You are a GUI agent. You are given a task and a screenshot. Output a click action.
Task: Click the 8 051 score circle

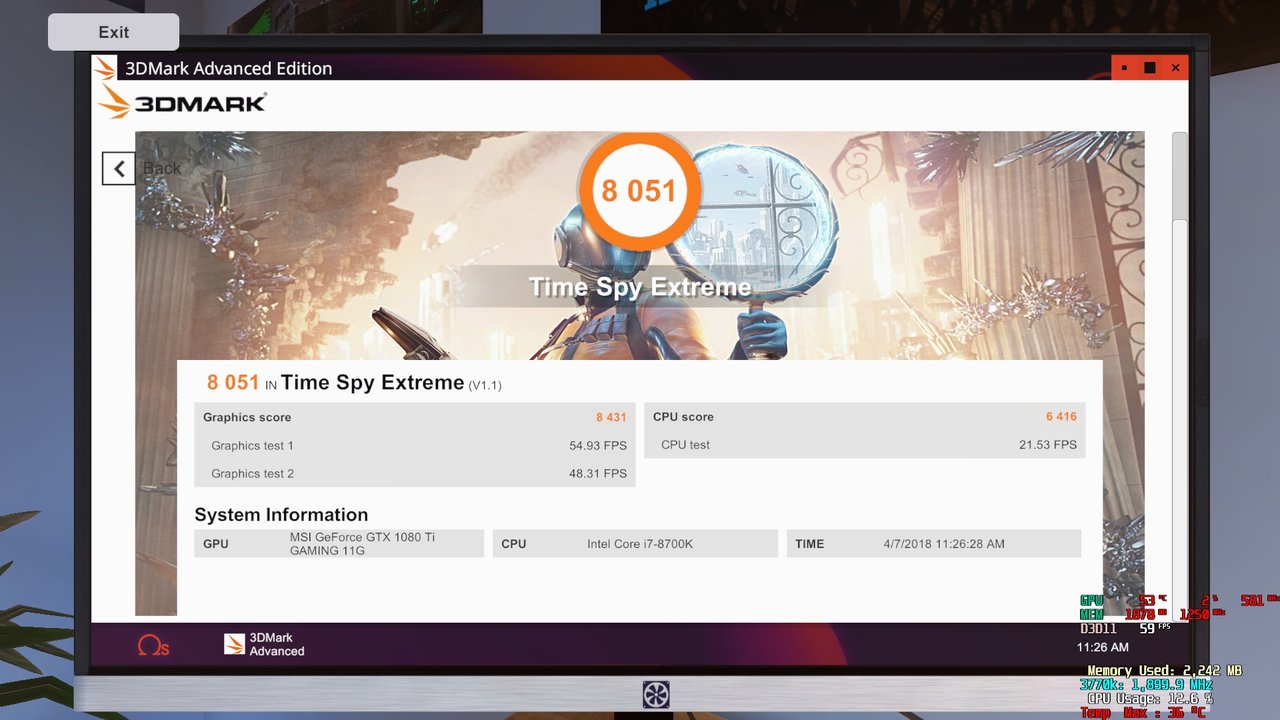click(x=639, y=190)
